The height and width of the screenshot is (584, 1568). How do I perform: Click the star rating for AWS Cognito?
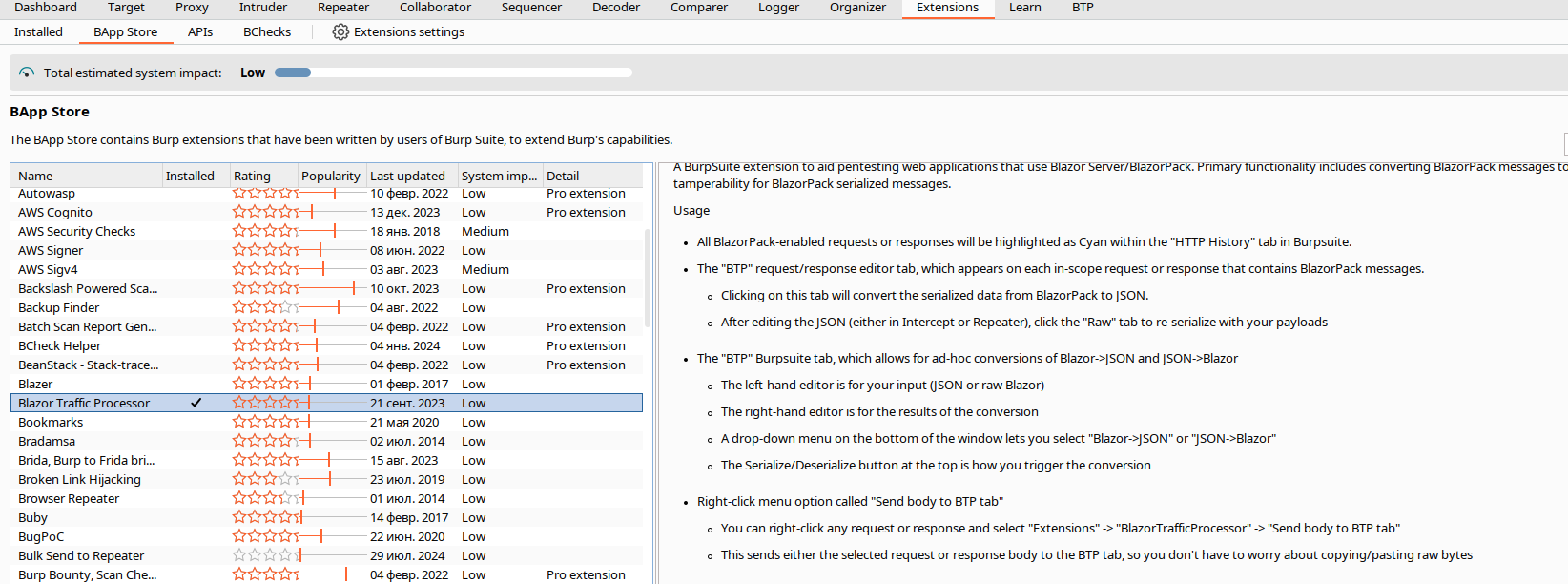point(265,212)
